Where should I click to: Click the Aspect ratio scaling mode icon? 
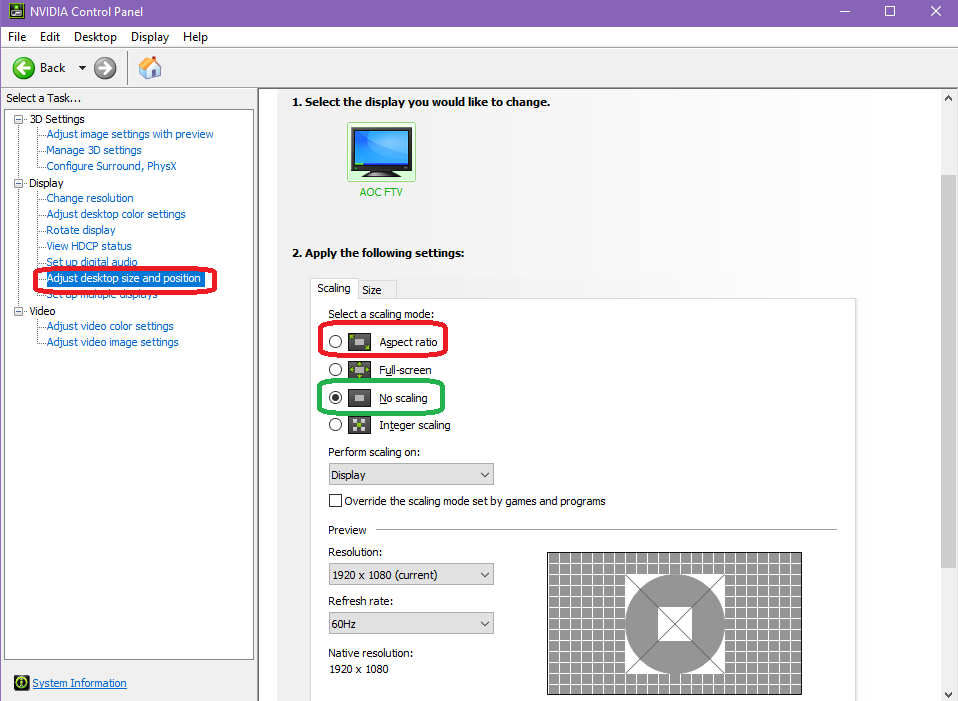tap(360, 342)
